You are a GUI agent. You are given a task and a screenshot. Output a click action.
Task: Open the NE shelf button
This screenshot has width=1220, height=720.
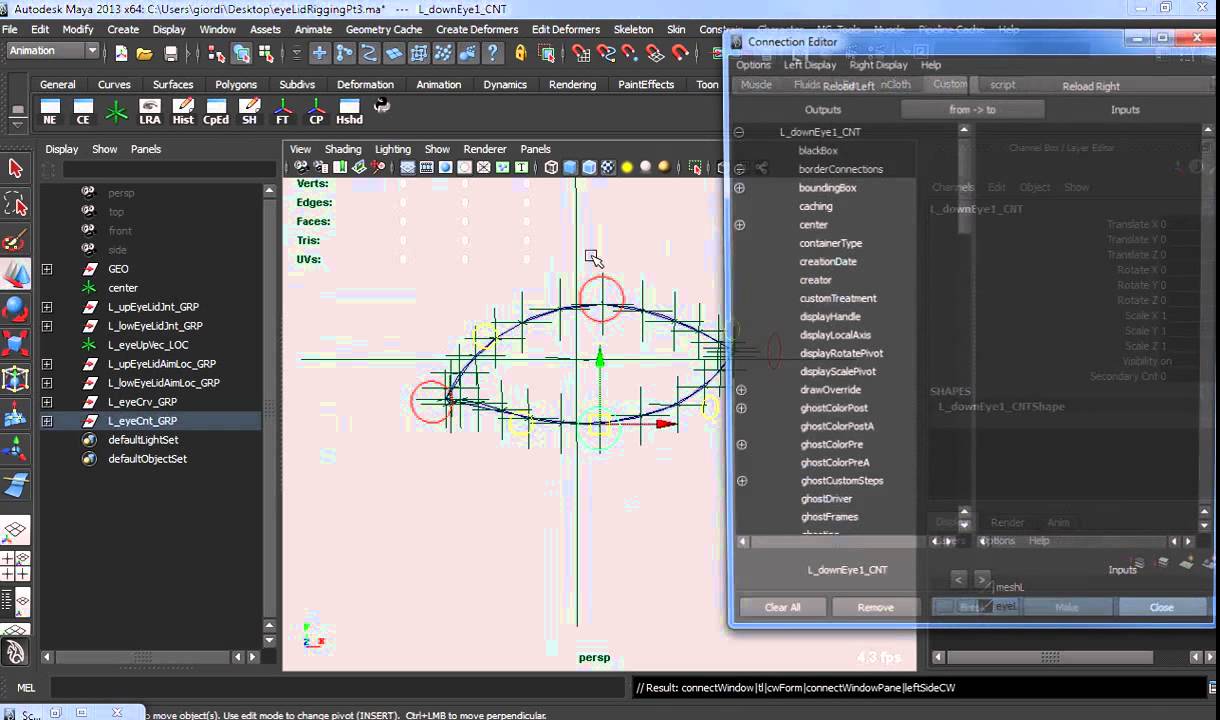pos(50,110)
